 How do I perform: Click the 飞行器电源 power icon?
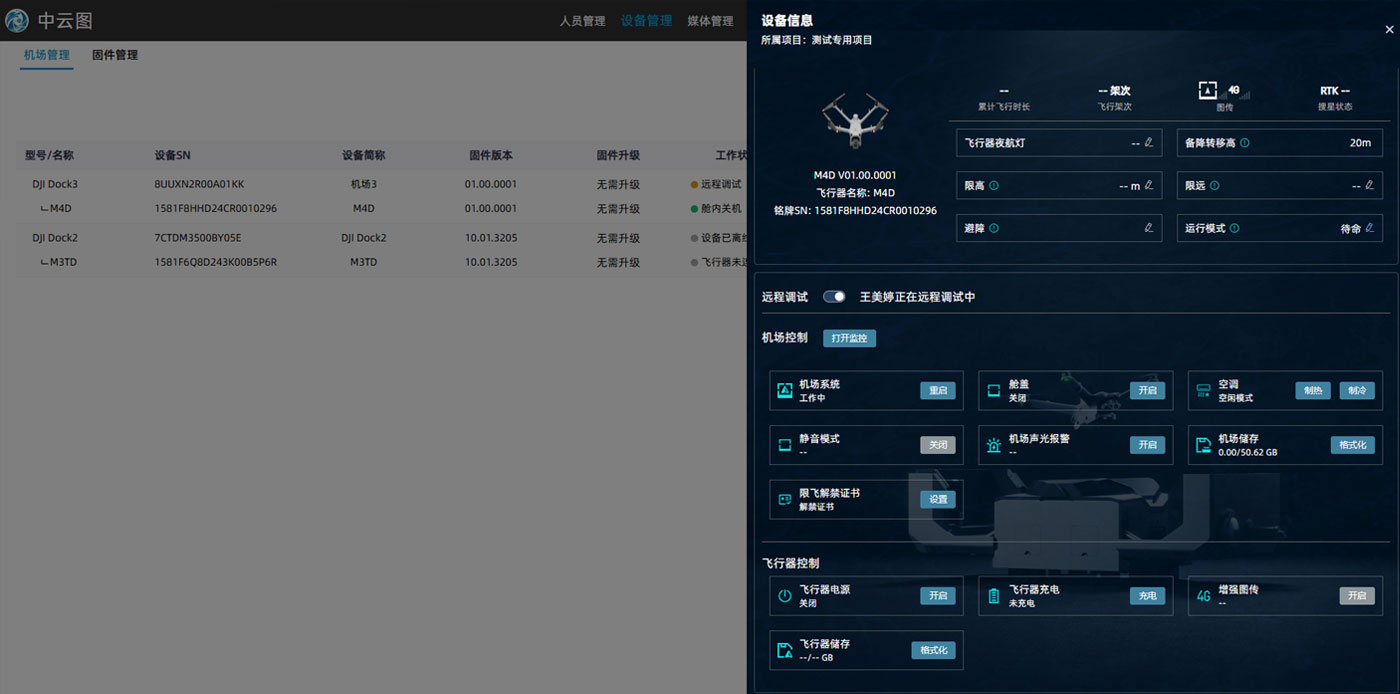pos(785,596)
